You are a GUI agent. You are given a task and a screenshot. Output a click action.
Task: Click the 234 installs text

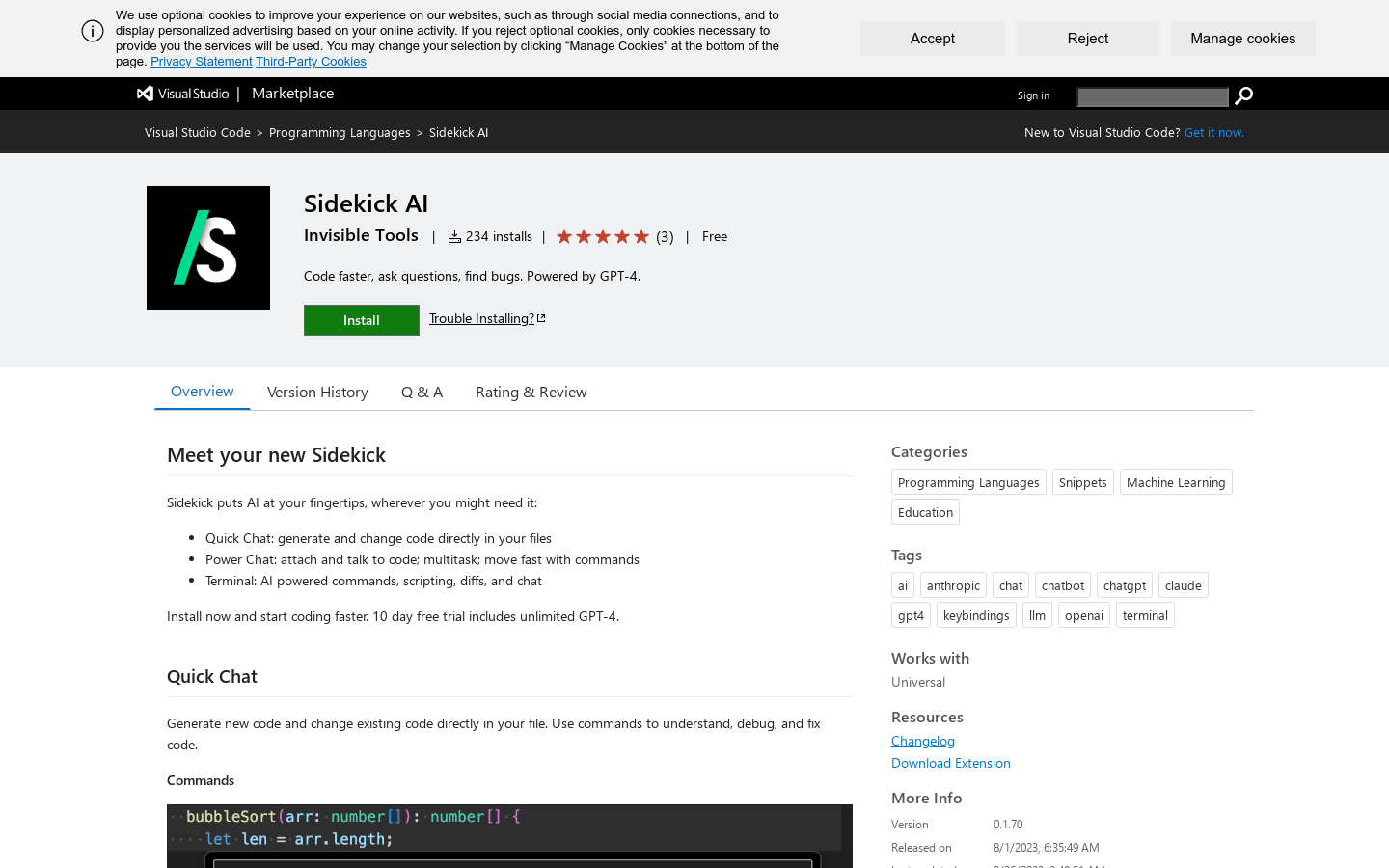tap(499, 236)
